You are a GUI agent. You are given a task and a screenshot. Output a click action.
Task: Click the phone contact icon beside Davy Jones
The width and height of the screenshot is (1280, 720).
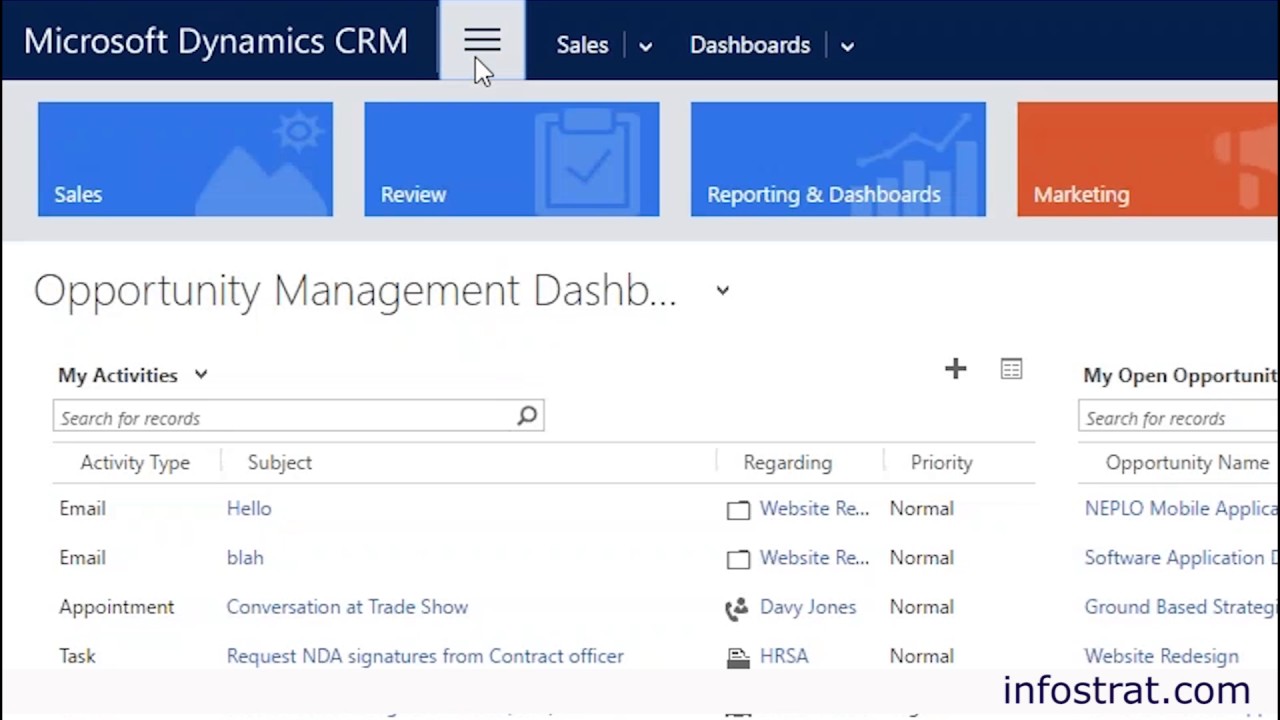(x=737, y=608)
